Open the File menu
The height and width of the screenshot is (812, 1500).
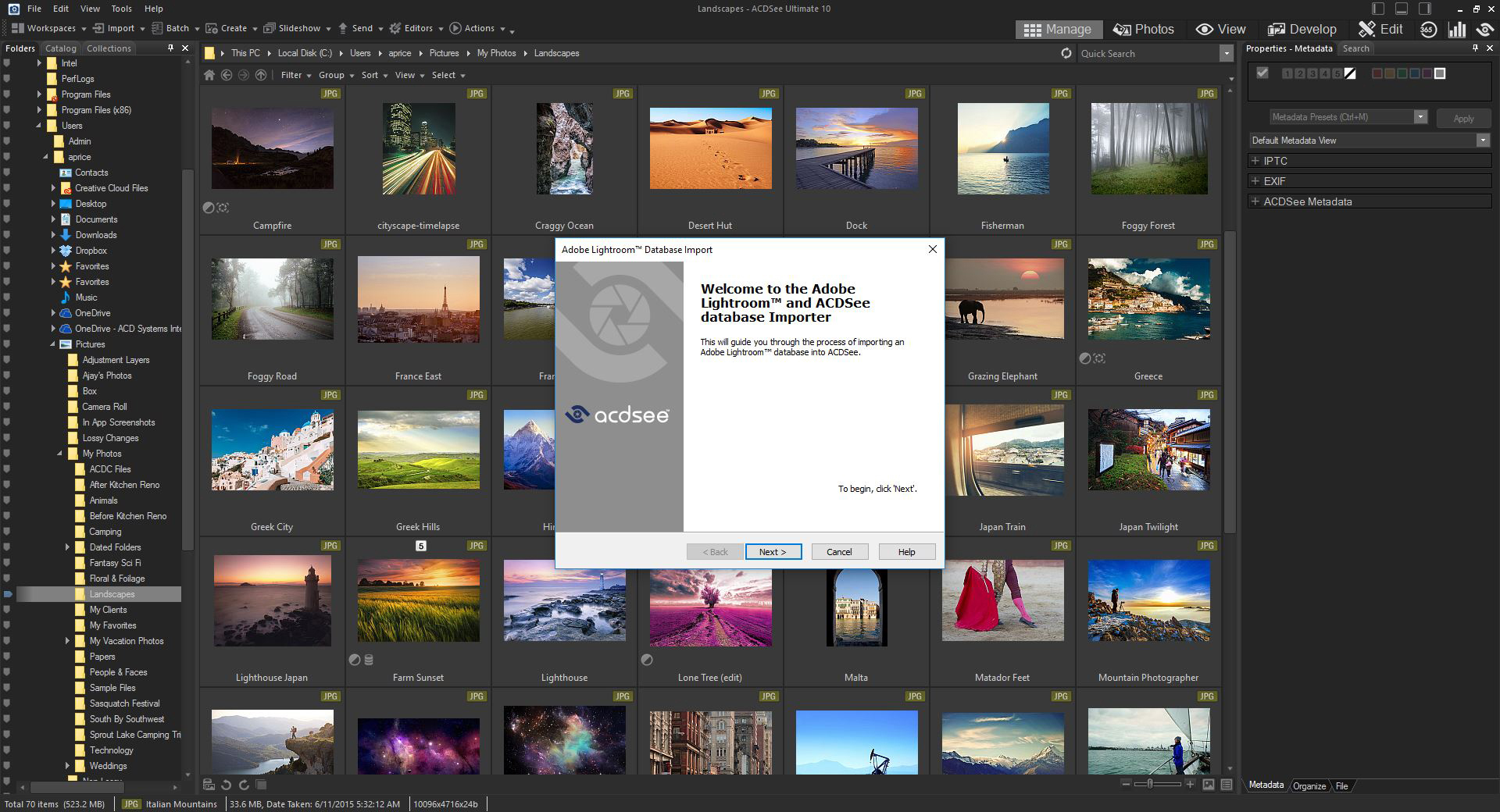(x=34, y=9)
